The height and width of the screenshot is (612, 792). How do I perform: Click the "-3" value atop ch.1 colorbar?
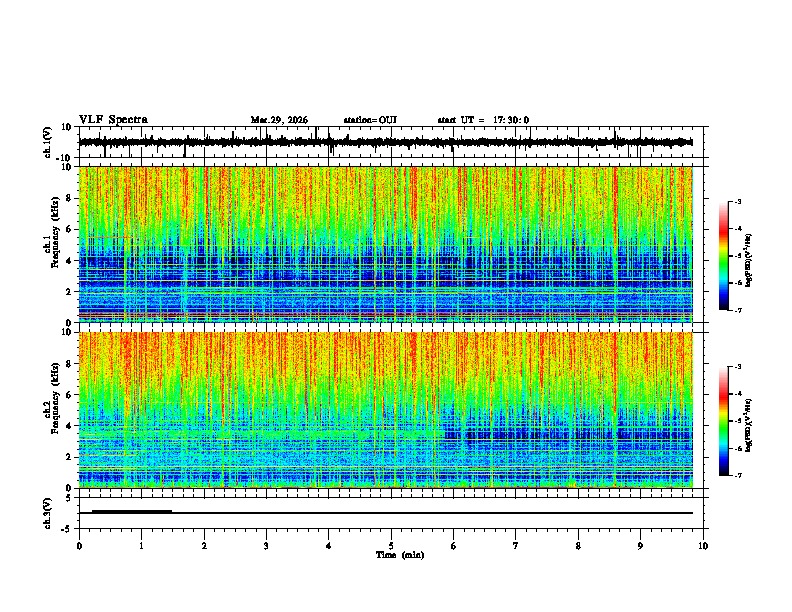point(737,201)
